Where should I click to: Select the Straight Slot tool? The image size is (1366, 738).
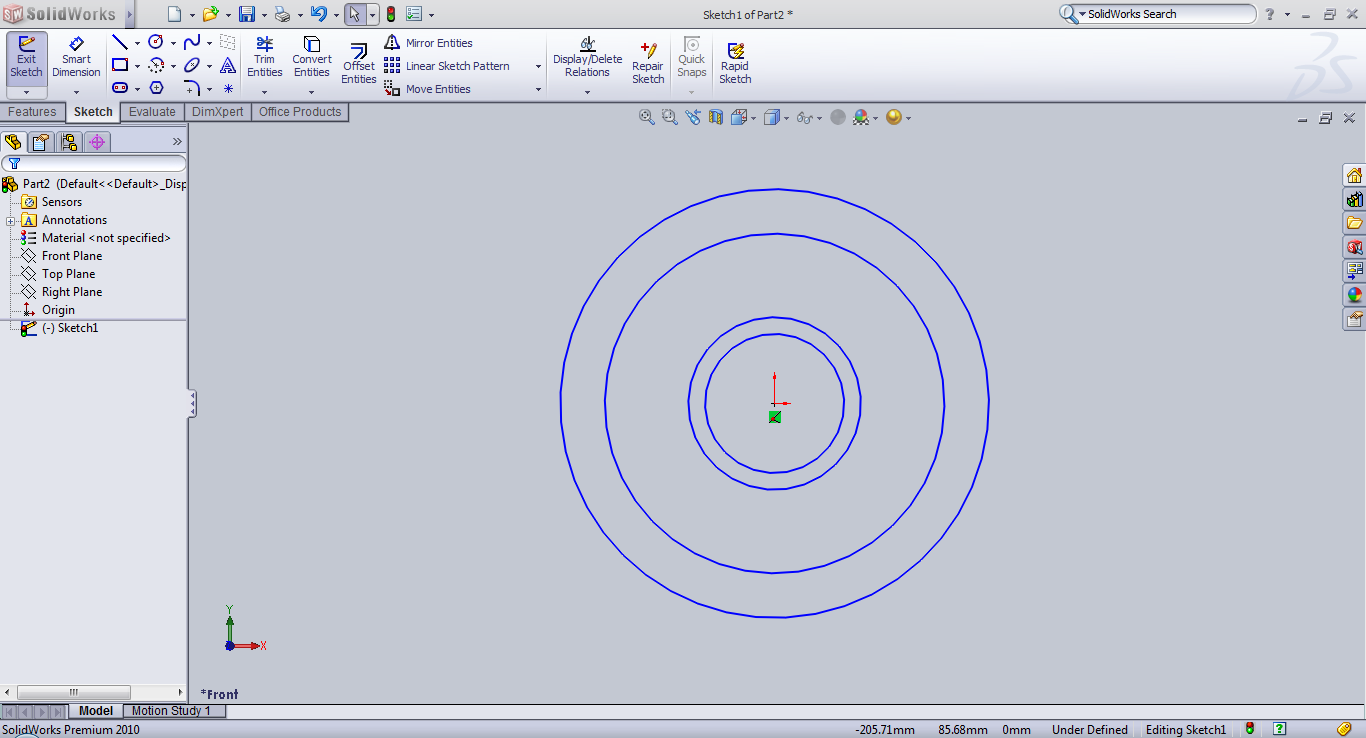(120, 88)
